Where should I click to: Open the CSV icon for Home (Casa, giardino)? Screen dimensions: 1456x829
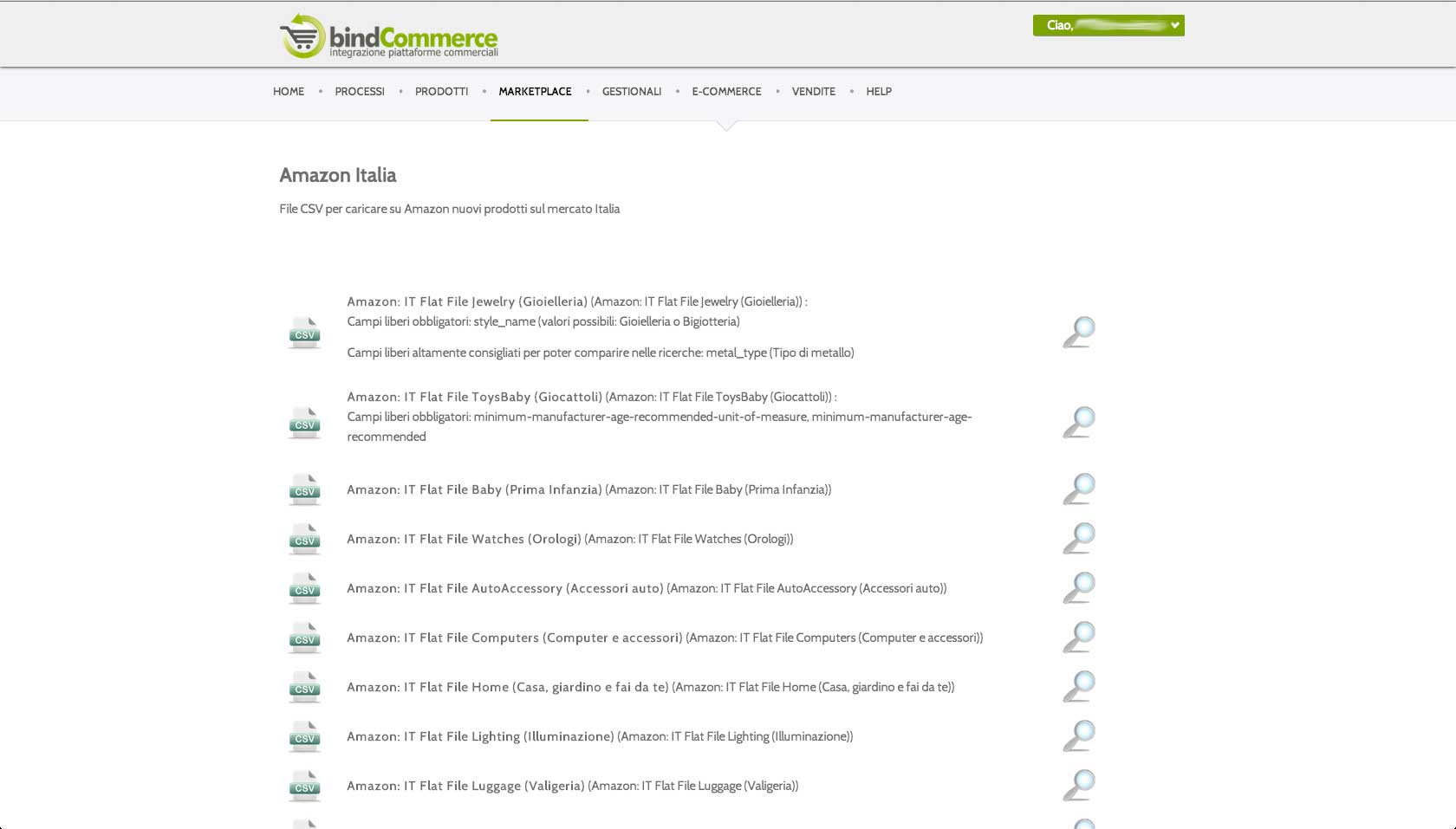[304, 687]
